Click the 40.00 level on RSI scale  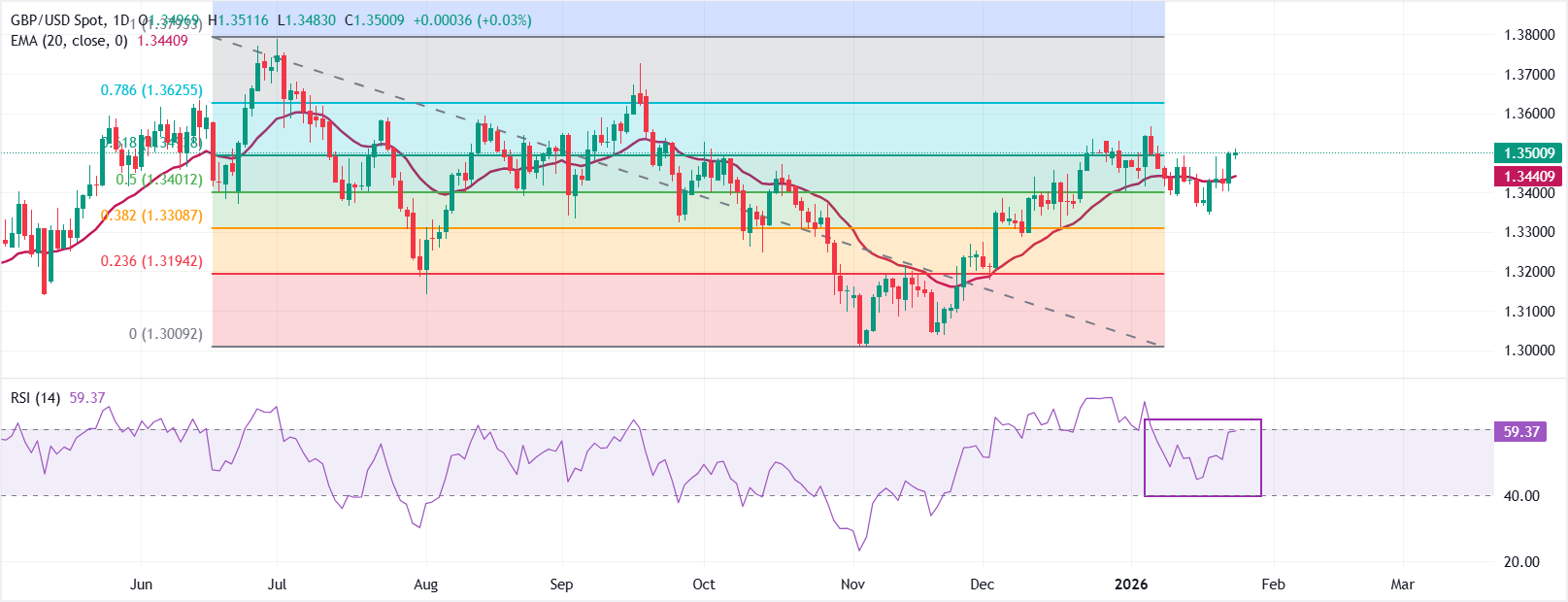point(1521,496)
